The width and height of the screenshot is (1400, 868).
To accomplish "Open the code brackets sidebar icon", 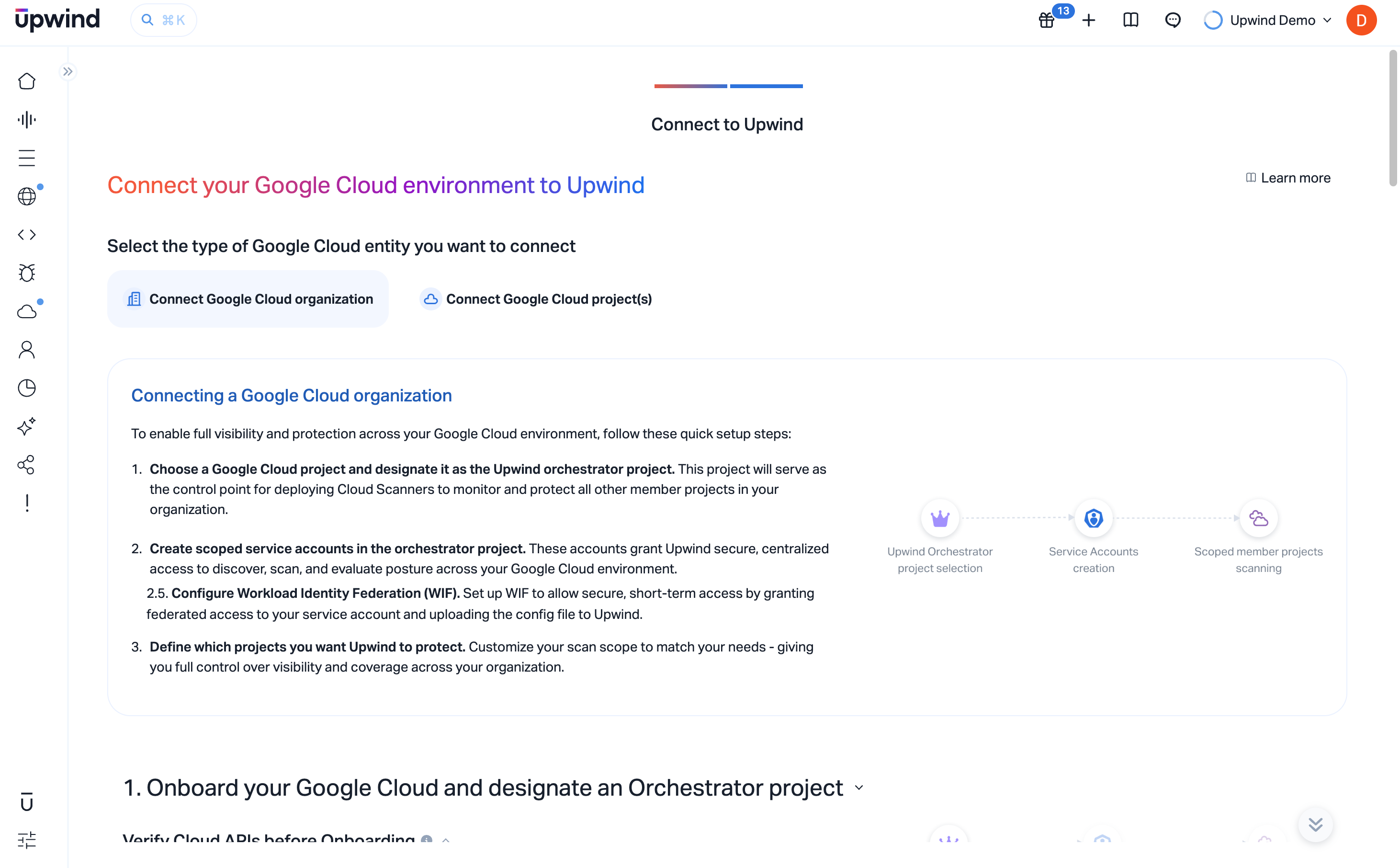I will 26,234.
